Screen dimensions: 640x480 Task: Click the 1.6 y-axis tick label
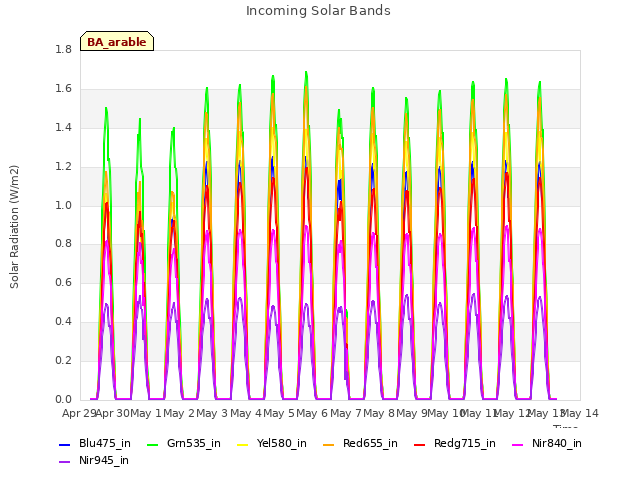pos(63,89)
